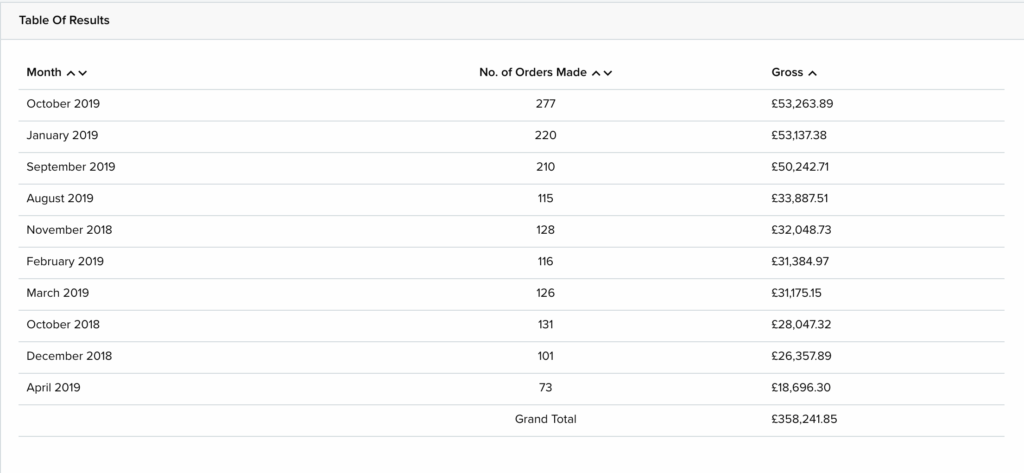
Task: Select the October 2019 row
Action: click(511, 105)
